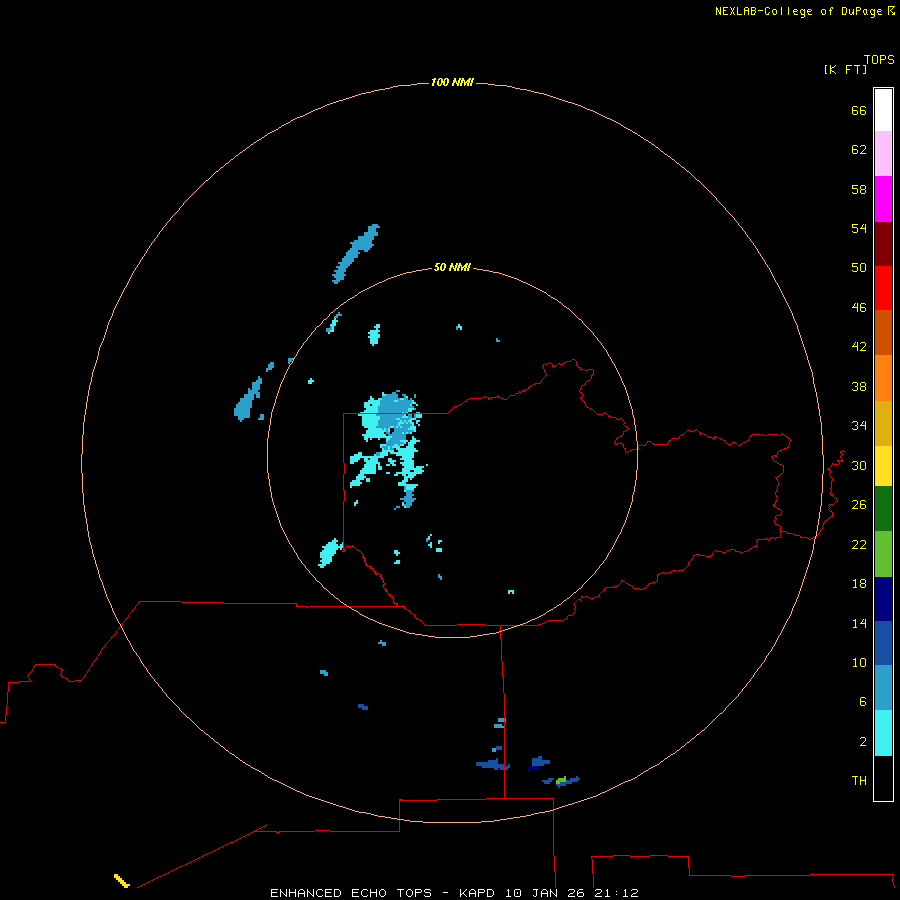
Task: Click the yellow streak marker near bottom-left
Action: [122, 880]
